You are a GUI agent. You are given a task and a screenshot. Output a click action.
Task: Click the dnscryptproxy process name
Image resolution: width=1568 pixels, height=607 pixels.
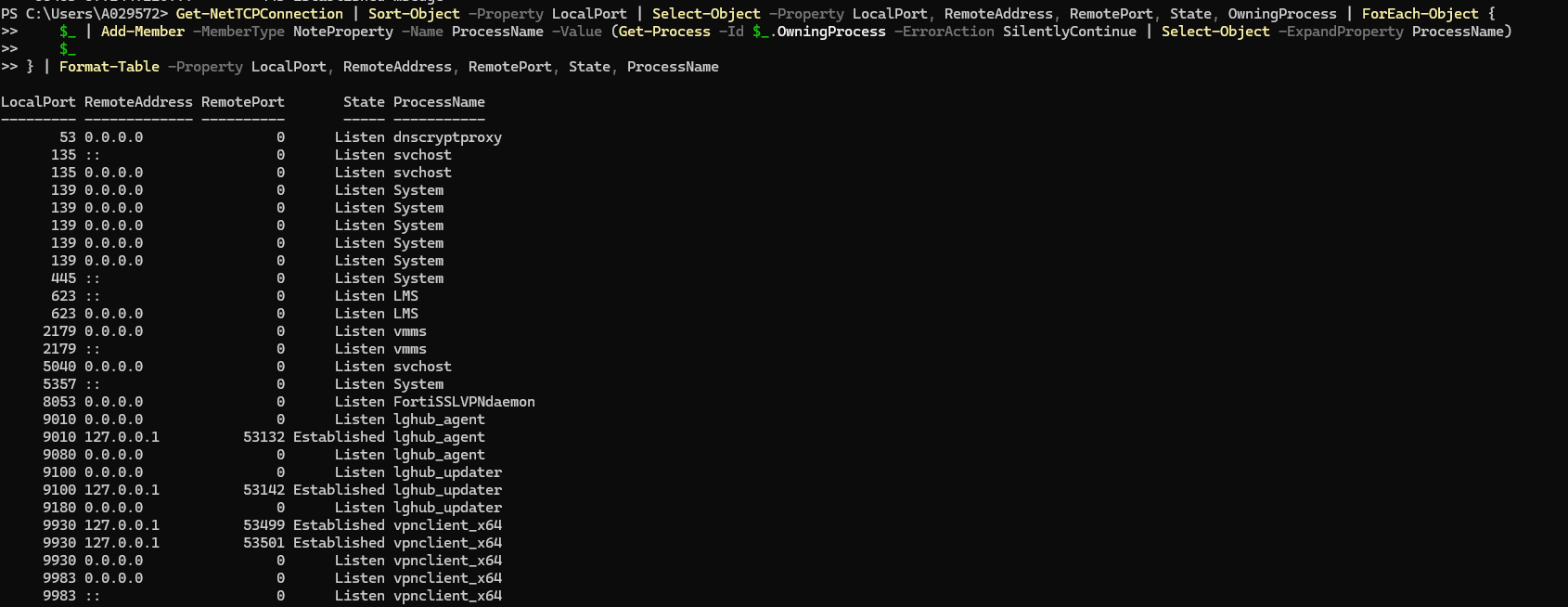point(447,137)
